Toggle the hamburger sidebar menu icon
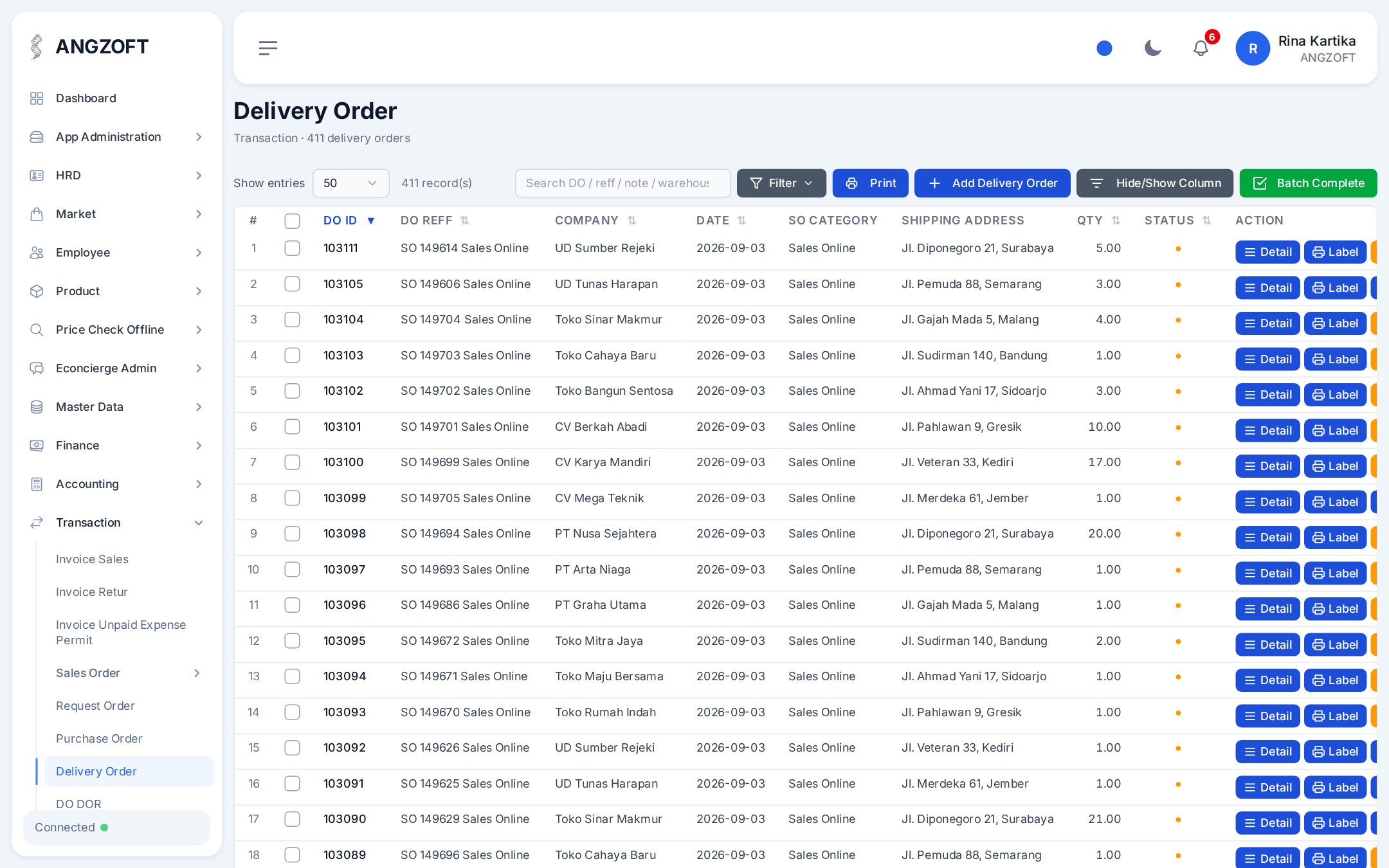The image size is (1389, 868). point(268,48)
